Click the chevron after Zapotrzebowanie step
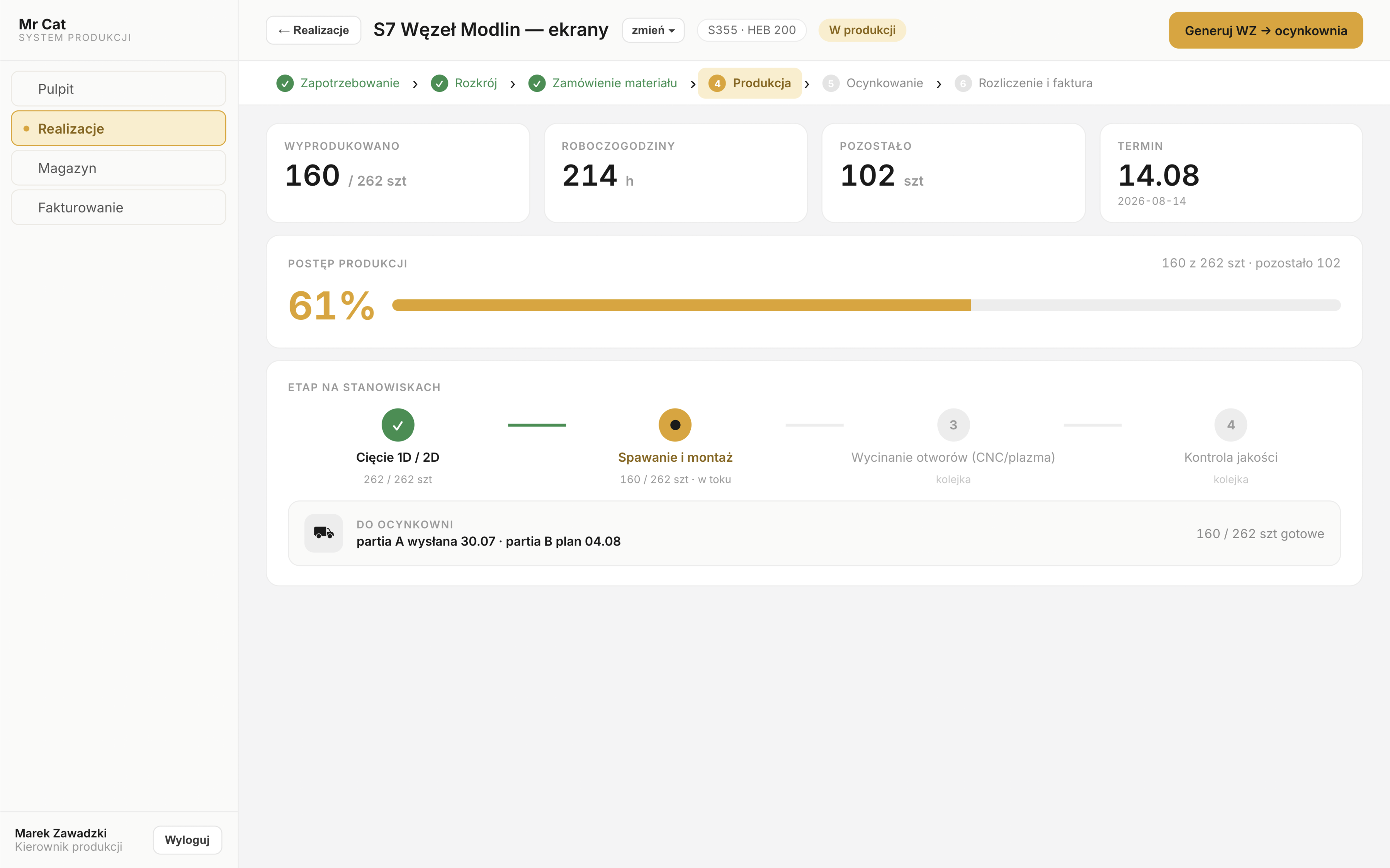 [x=415, y=85]
